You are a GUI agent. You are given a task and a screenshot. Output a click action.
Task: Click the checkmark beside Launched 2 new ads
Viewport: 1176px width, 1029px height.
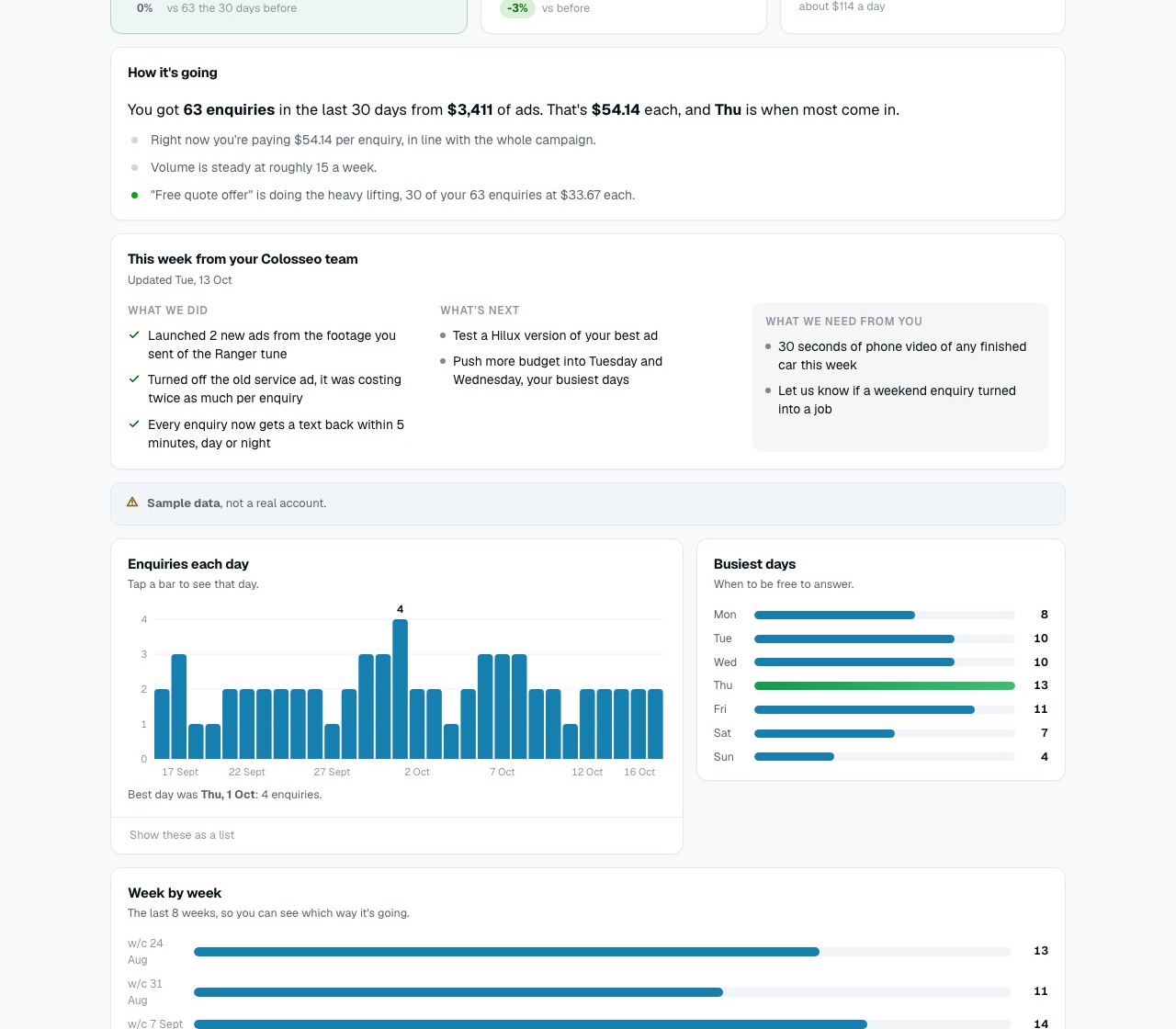[x=134, y=335]
